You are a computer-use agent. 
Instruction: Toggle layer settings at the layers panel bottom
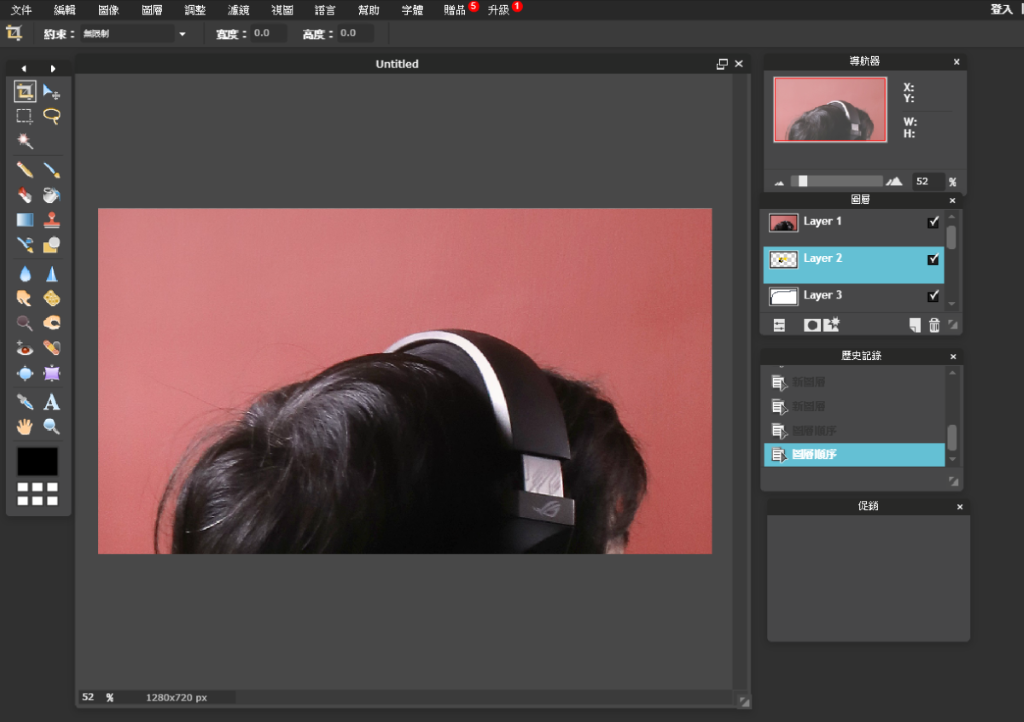tap(779, 325)
